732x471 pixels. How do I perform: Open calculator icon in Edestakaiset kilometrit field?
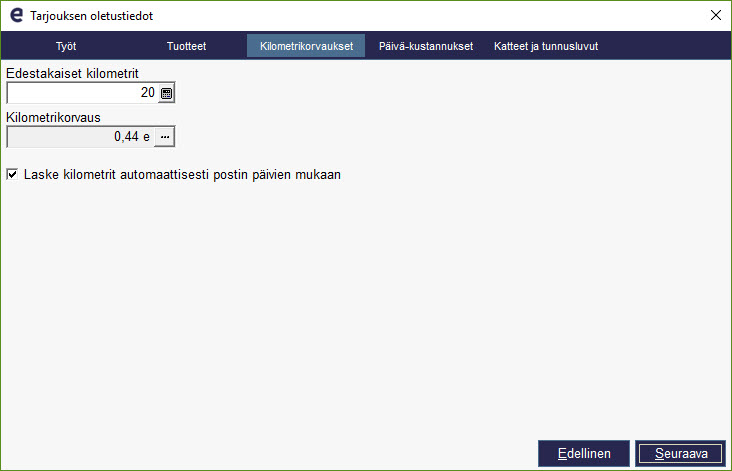[166, 93]
